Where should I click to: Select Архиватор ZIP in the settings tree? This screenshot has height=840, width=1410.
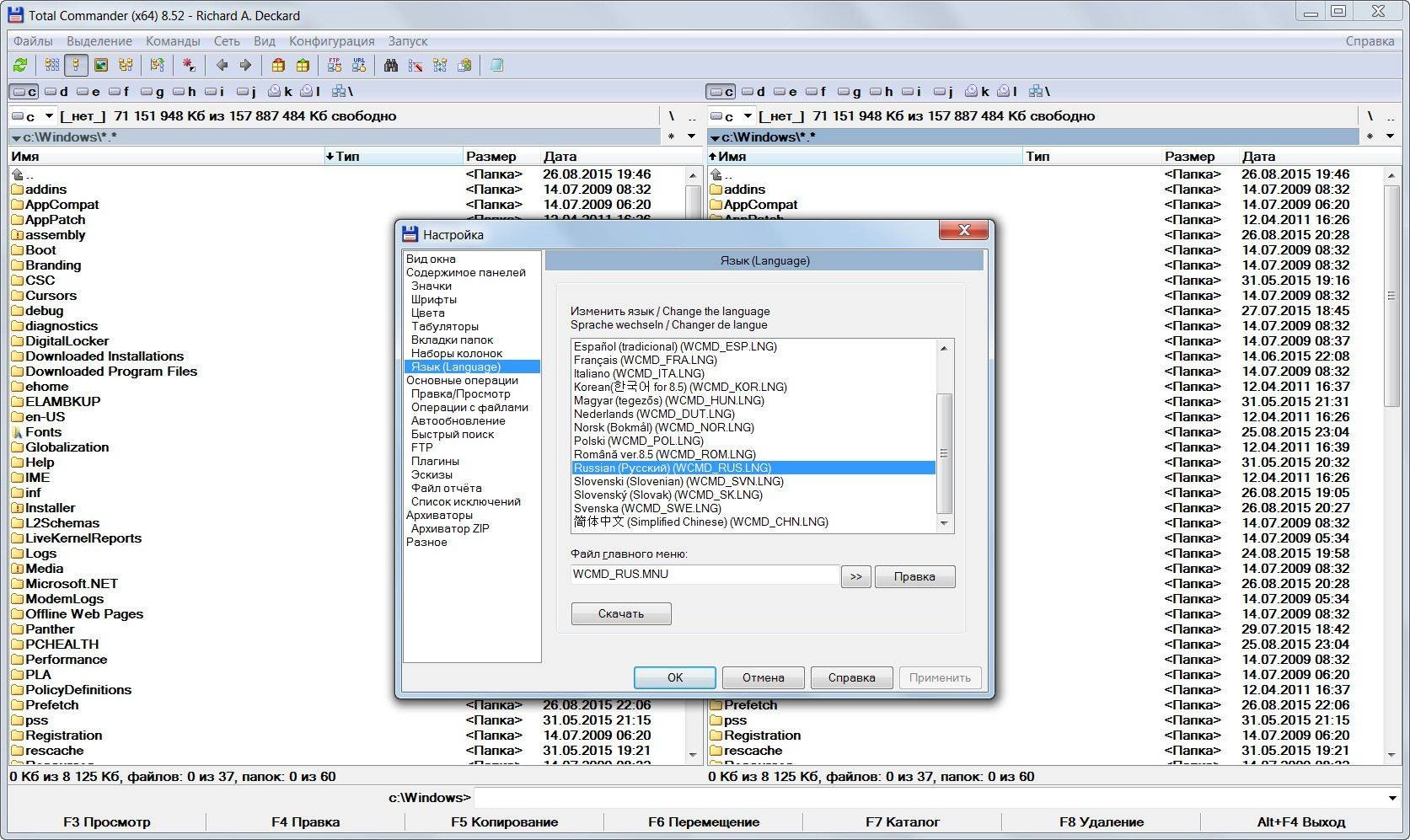click(x=450, y=528)
